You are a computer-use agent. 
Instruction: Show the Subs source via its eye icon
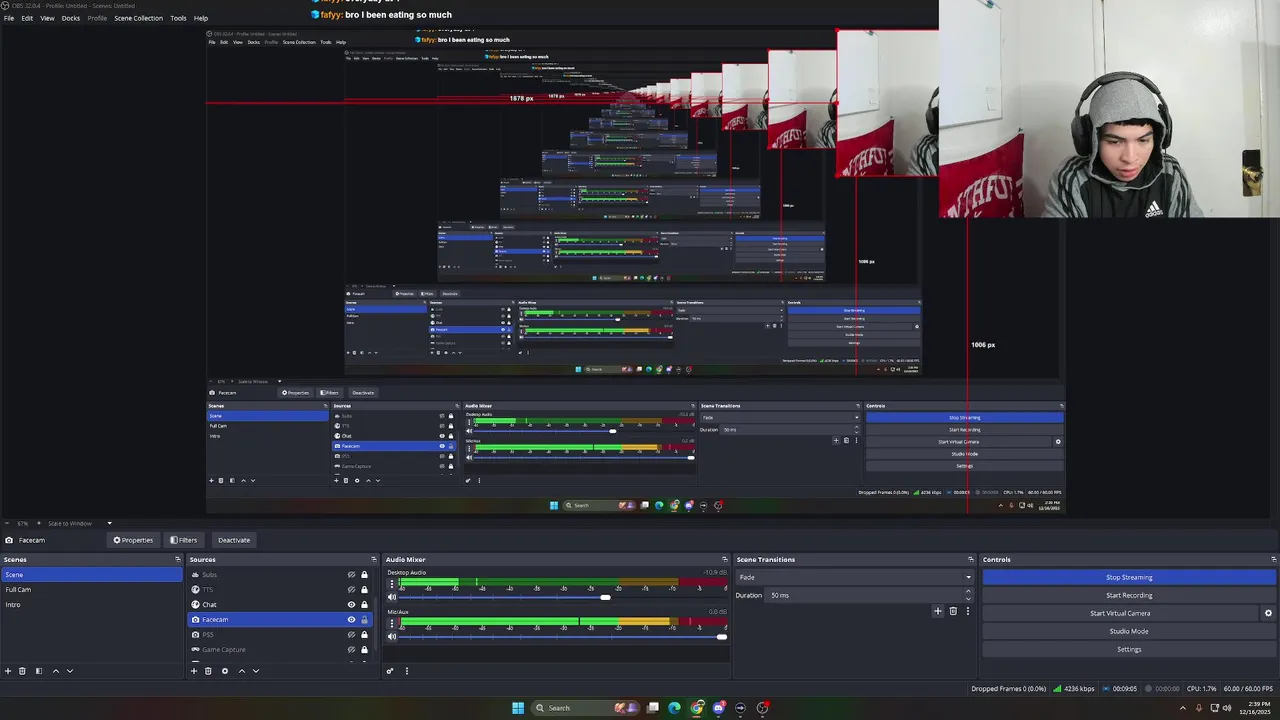click(x=351, y=575)
